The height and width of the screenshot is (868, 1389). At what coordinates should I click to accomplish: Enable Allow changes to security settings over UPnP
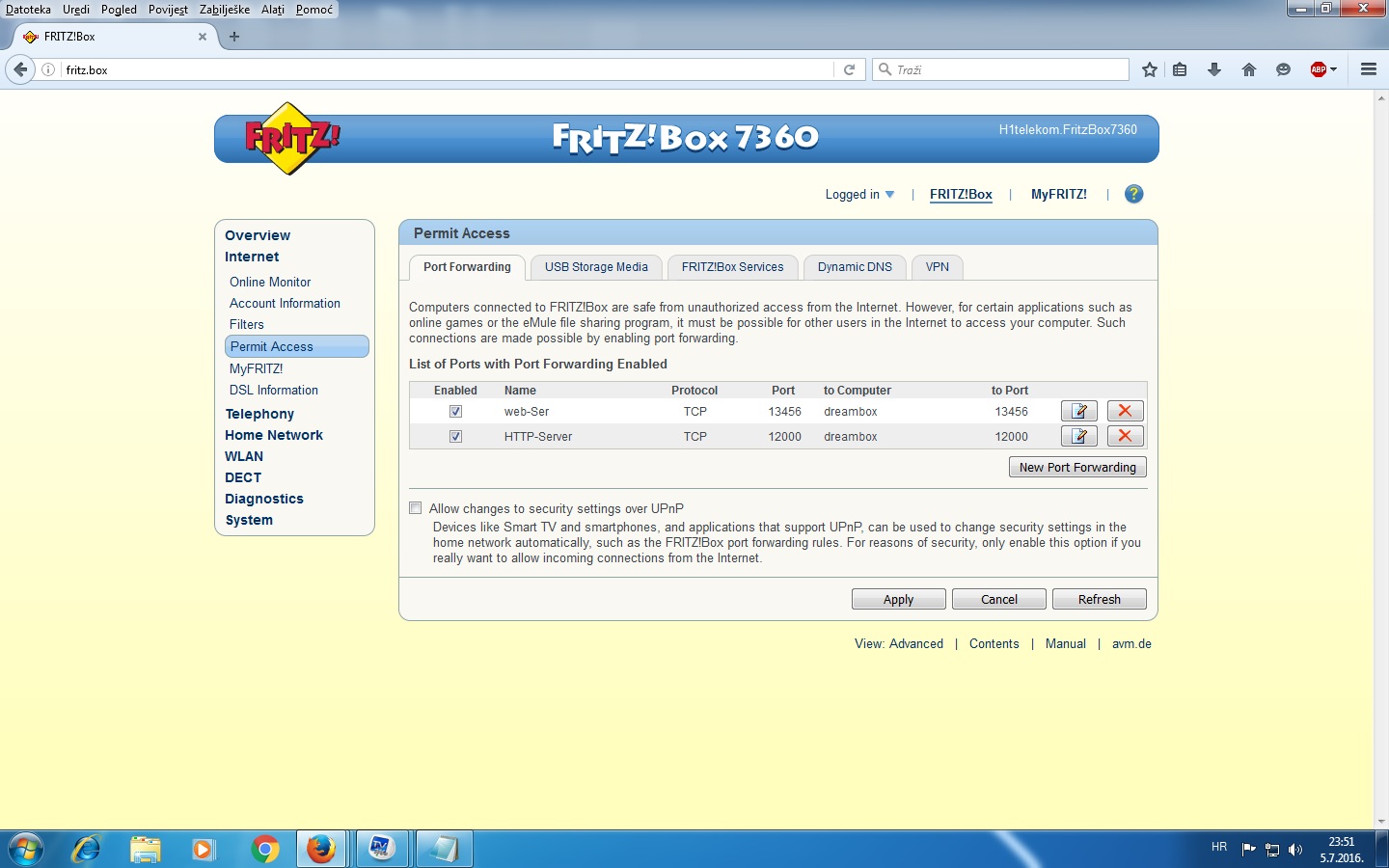coord(416,508)
